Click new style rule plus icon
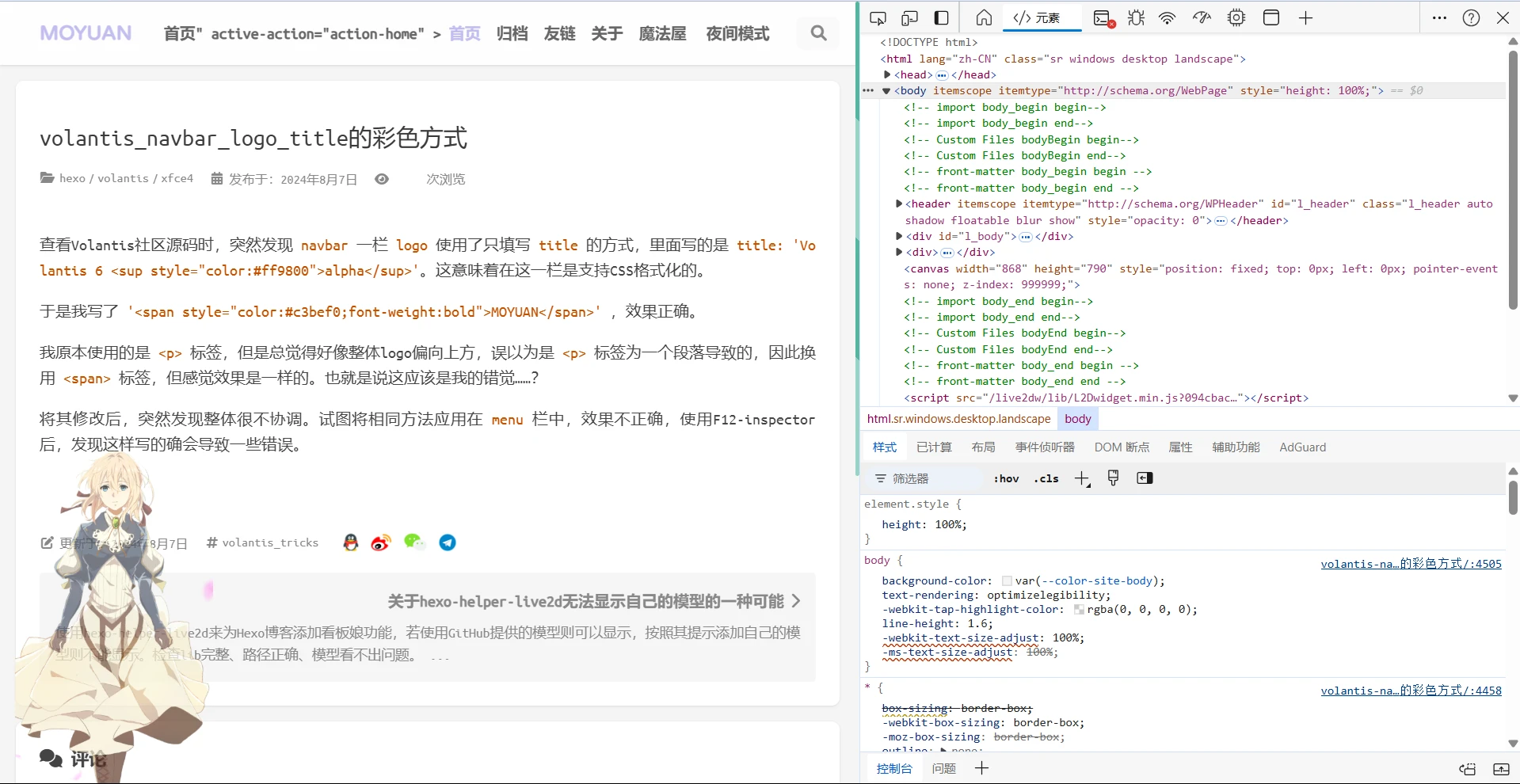This screenshot has height=784, width=1520. pyautogui.click(x=1082, y=478)
